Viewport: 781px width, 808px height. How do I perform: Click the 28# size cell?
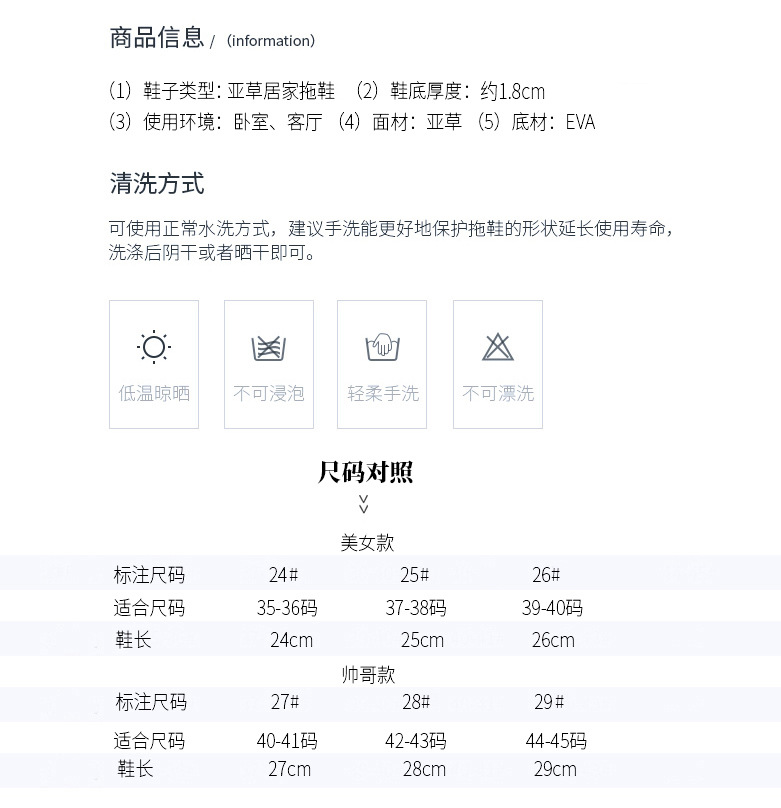(x=416, y=702)
